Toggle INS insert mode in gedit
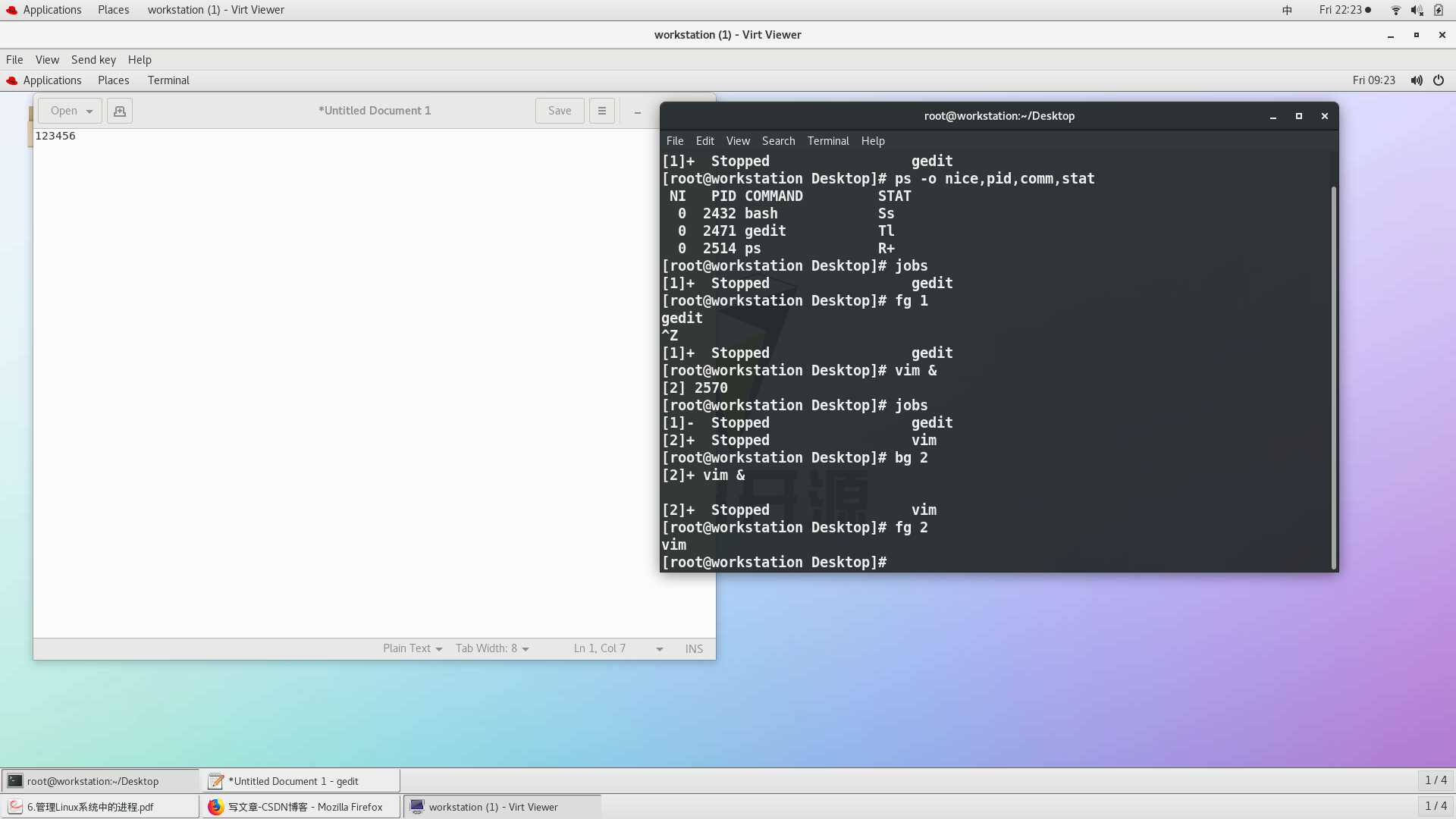The height and width of the screenshot is (819, 1456). (694, 648)
